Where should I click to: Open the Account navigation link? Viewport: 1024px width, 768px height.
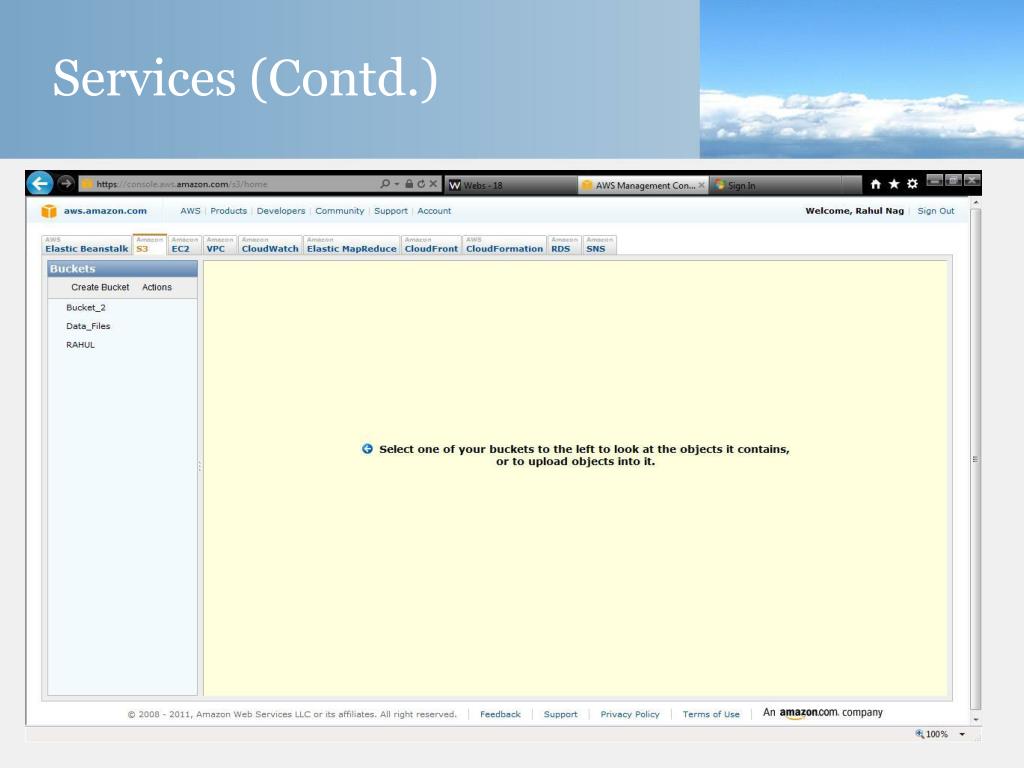point(434,211)
